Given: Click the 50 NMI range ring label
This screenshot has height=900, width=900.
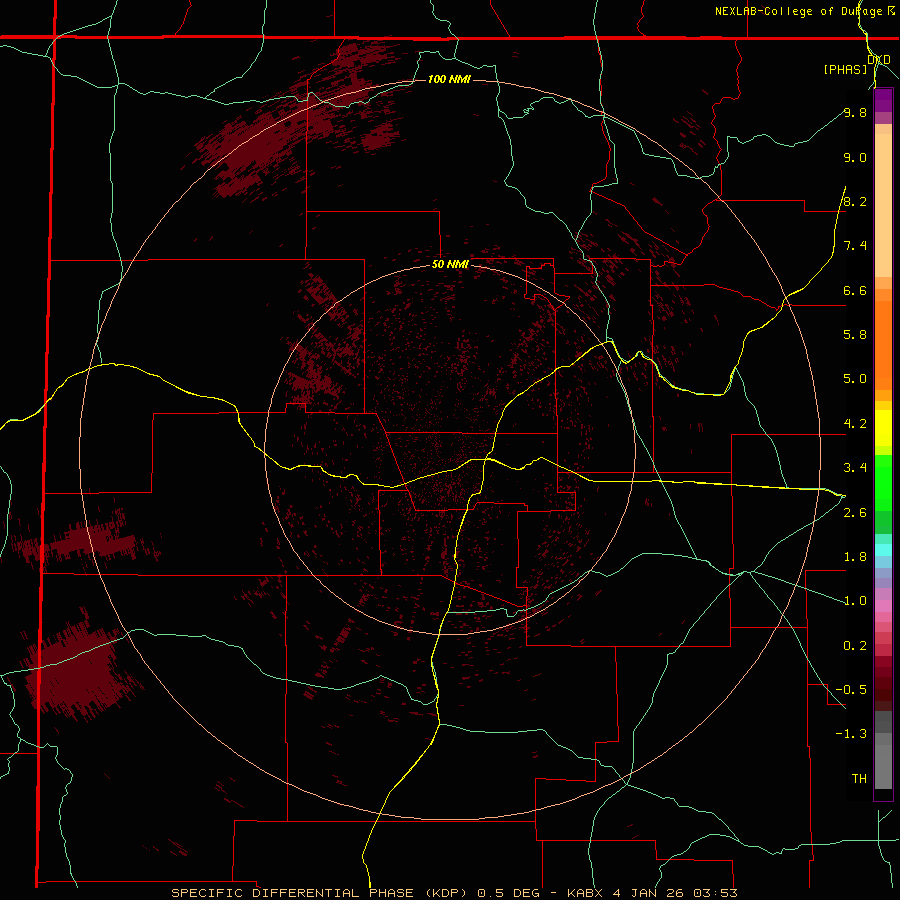Looking at the screenshot, I should [x=450, y=264].
